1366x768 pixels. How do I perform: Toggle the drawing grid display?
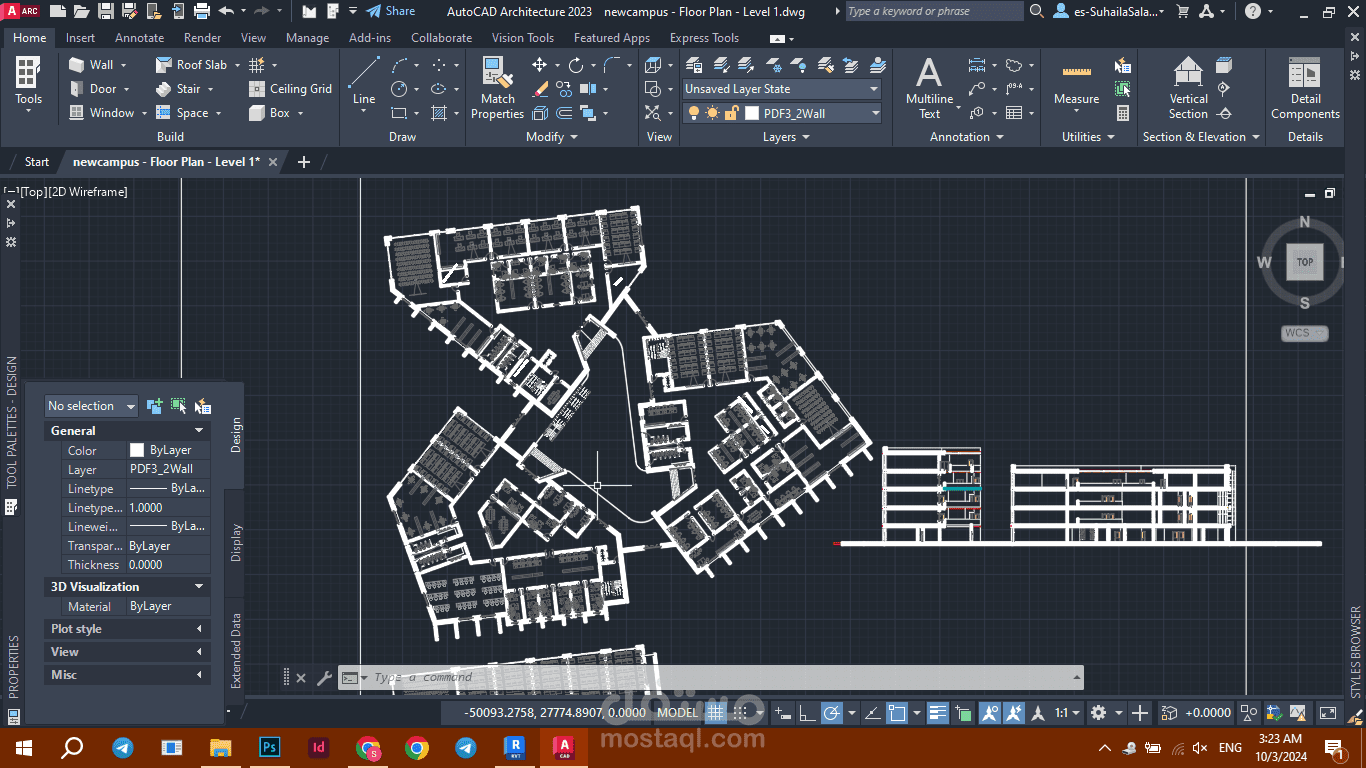[x=715, y=713]
